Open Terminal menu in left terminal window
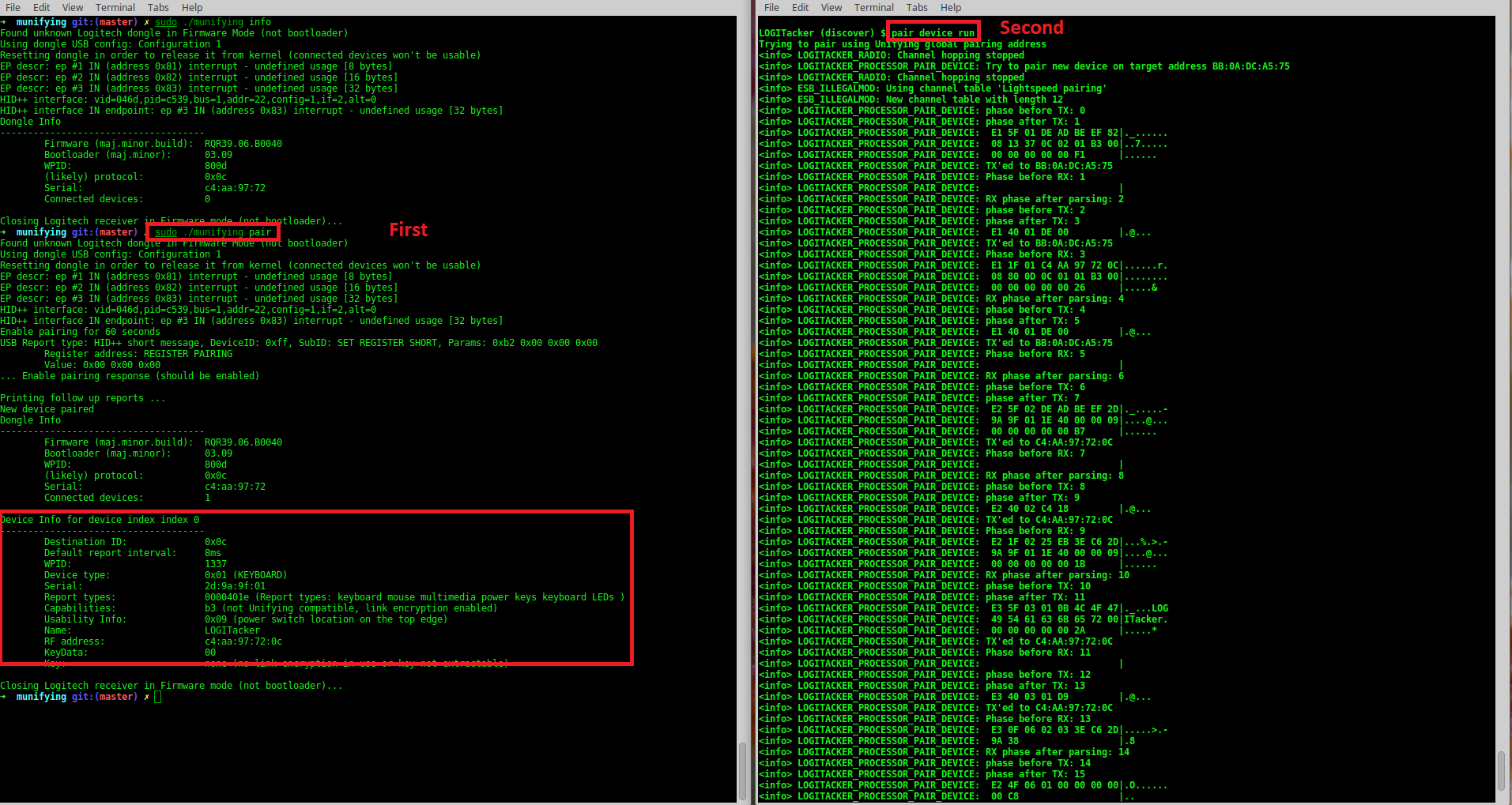This screenshot has width=1512, height=805. point(115,7)
